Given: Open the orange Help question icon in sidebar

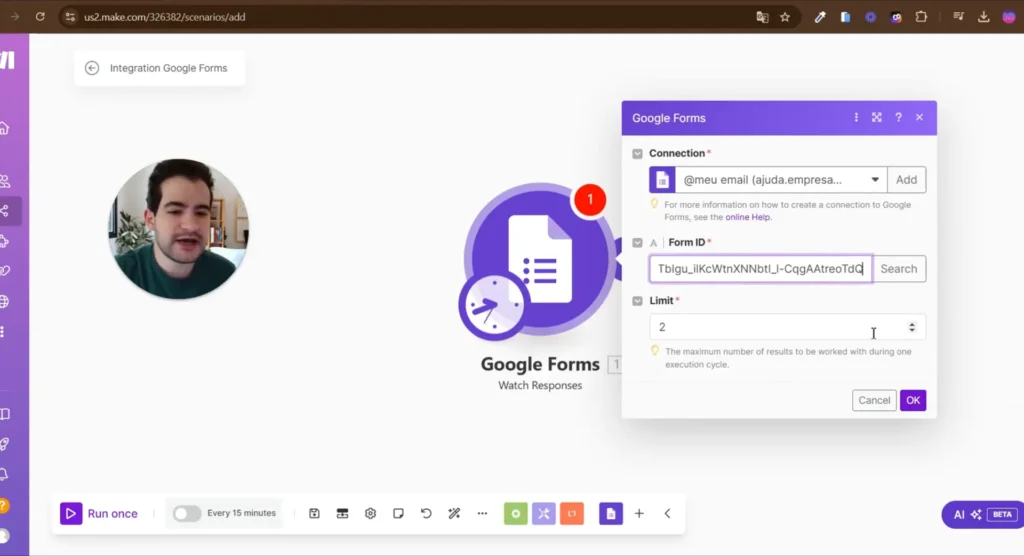Looking at the screenshot, I should click(4, 505).
